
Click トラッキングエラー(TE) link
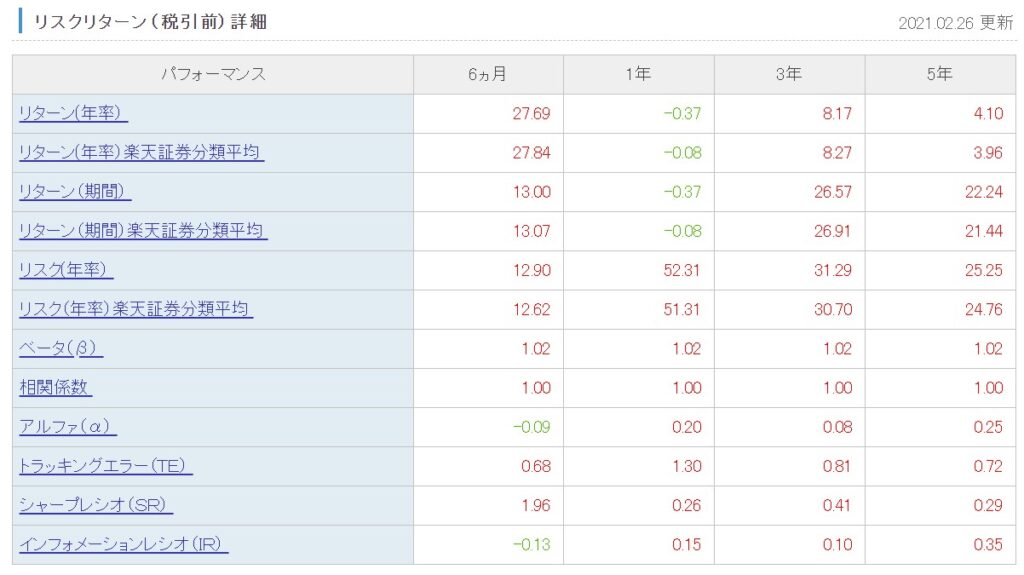[x=105, y=466]
